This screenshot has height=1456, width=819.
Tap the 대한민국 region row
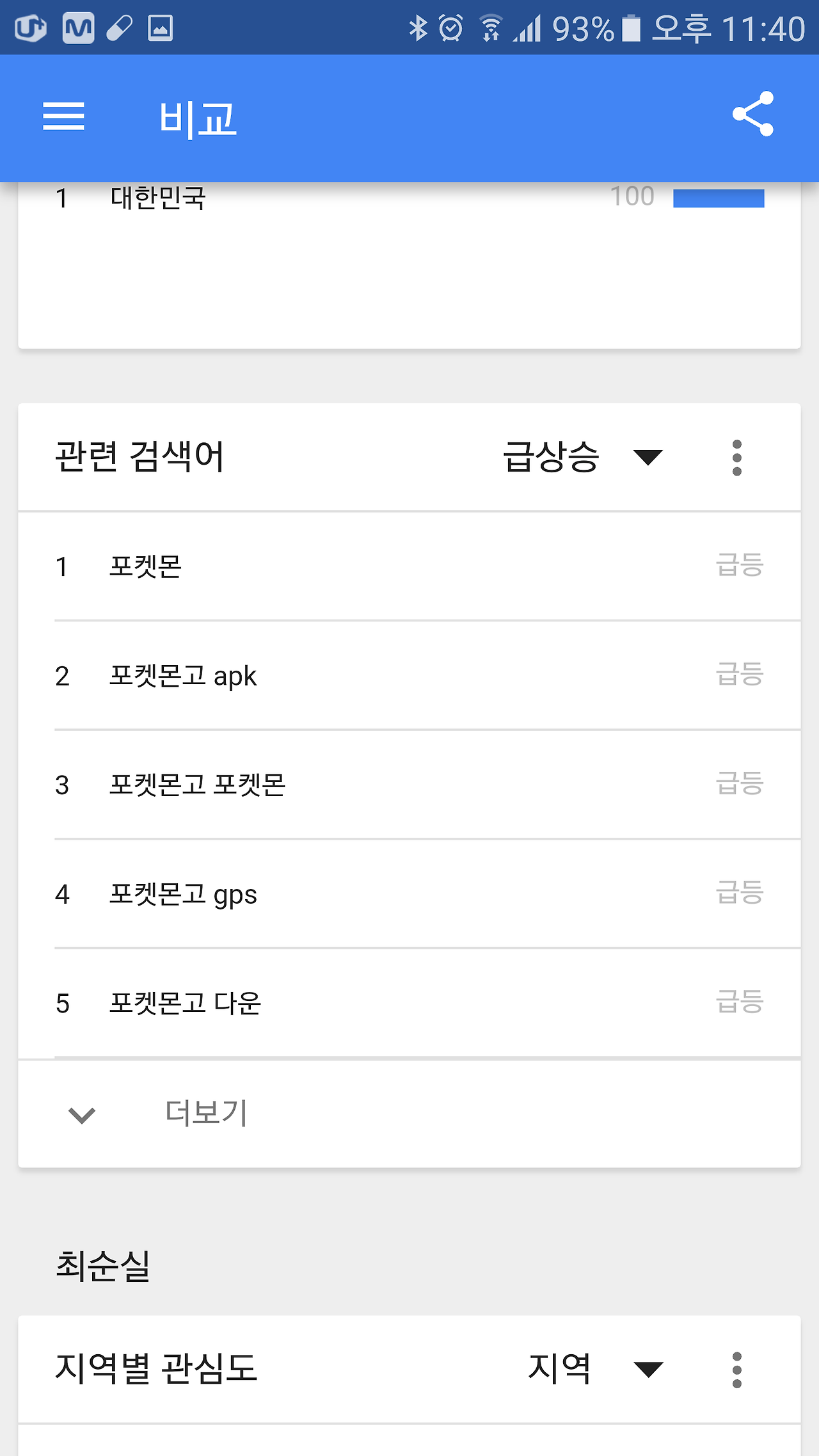pyautogui.click(x=409, y=198)
